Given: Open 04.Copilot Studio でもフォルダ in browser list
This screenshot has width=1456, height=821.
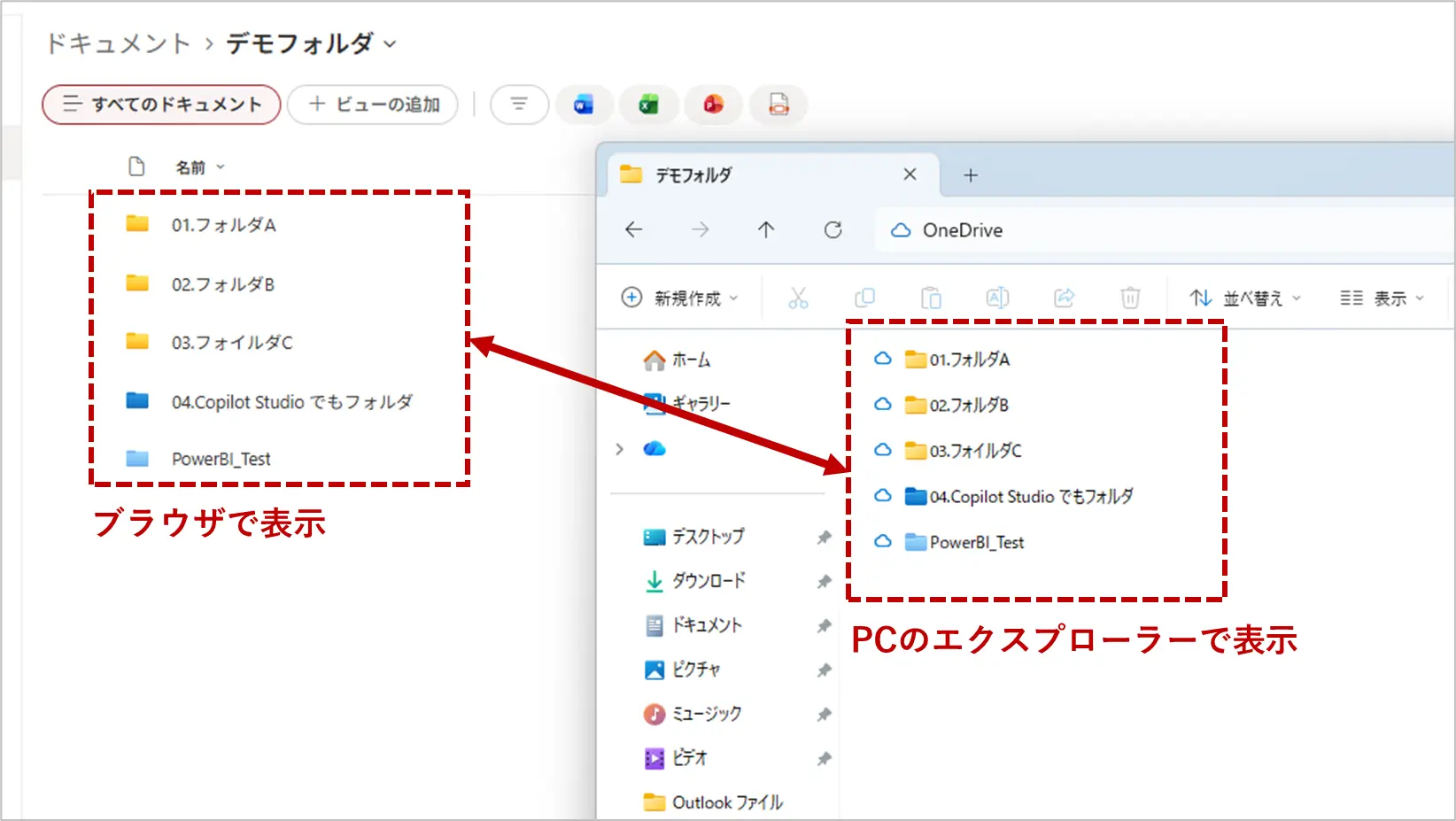Looking at the screenshot, I should point(291,402).
